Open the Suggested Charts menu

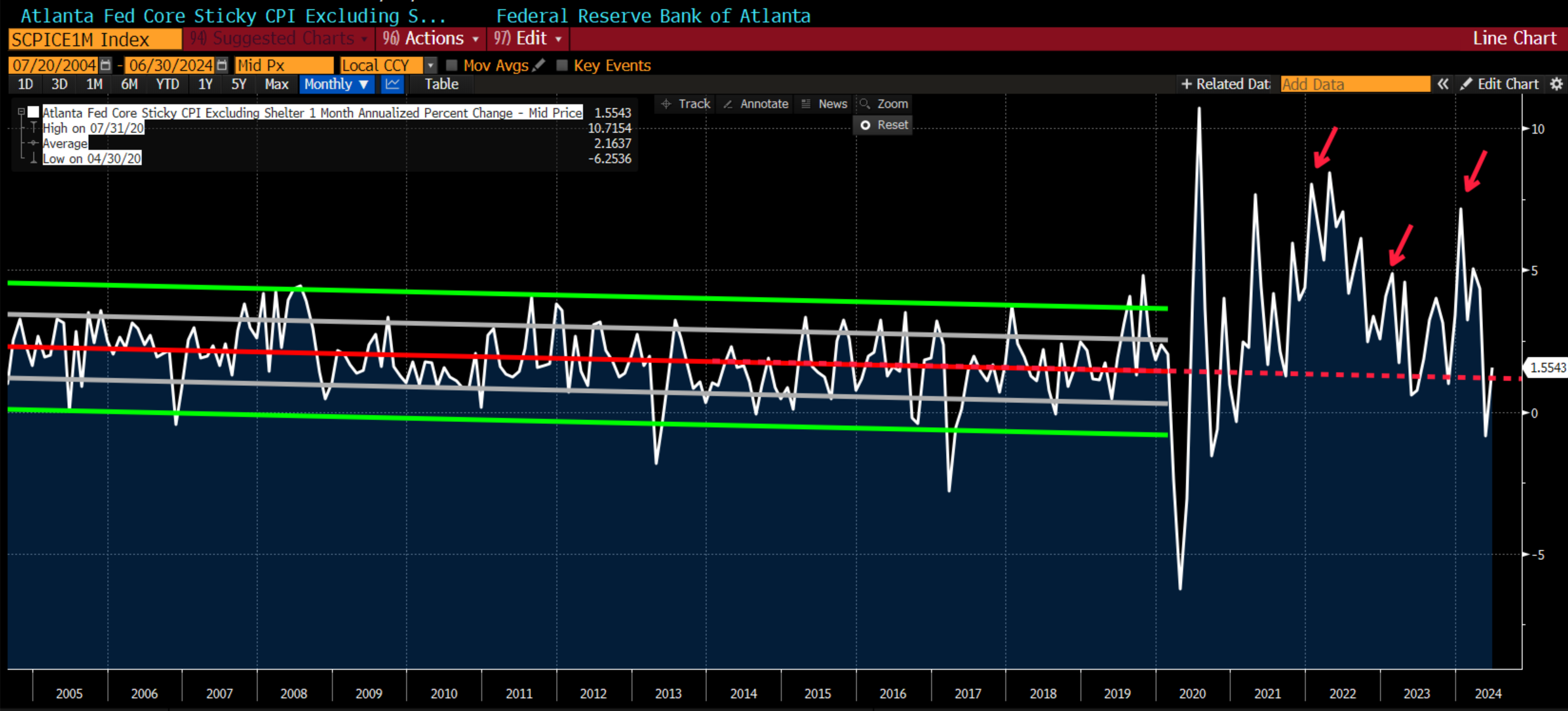(278, 39)
